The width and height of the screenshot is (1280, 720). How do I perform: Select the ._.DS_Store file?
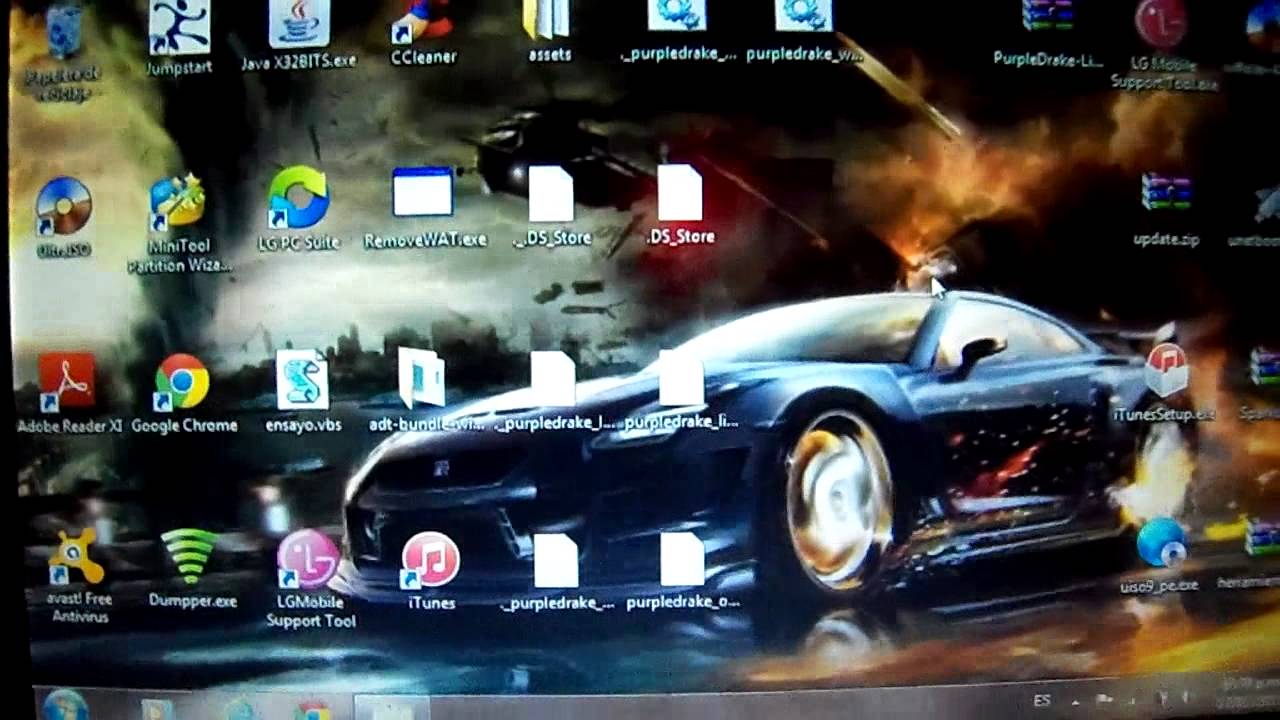552,207
